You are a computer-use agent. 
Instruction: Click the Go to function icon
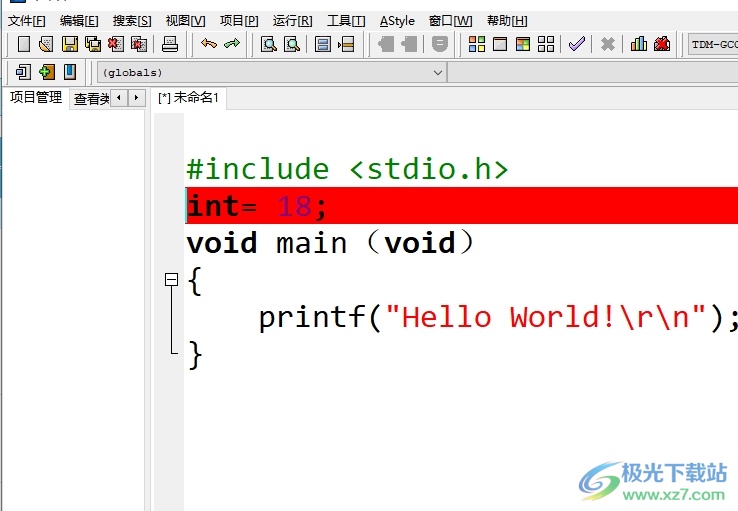323,44
